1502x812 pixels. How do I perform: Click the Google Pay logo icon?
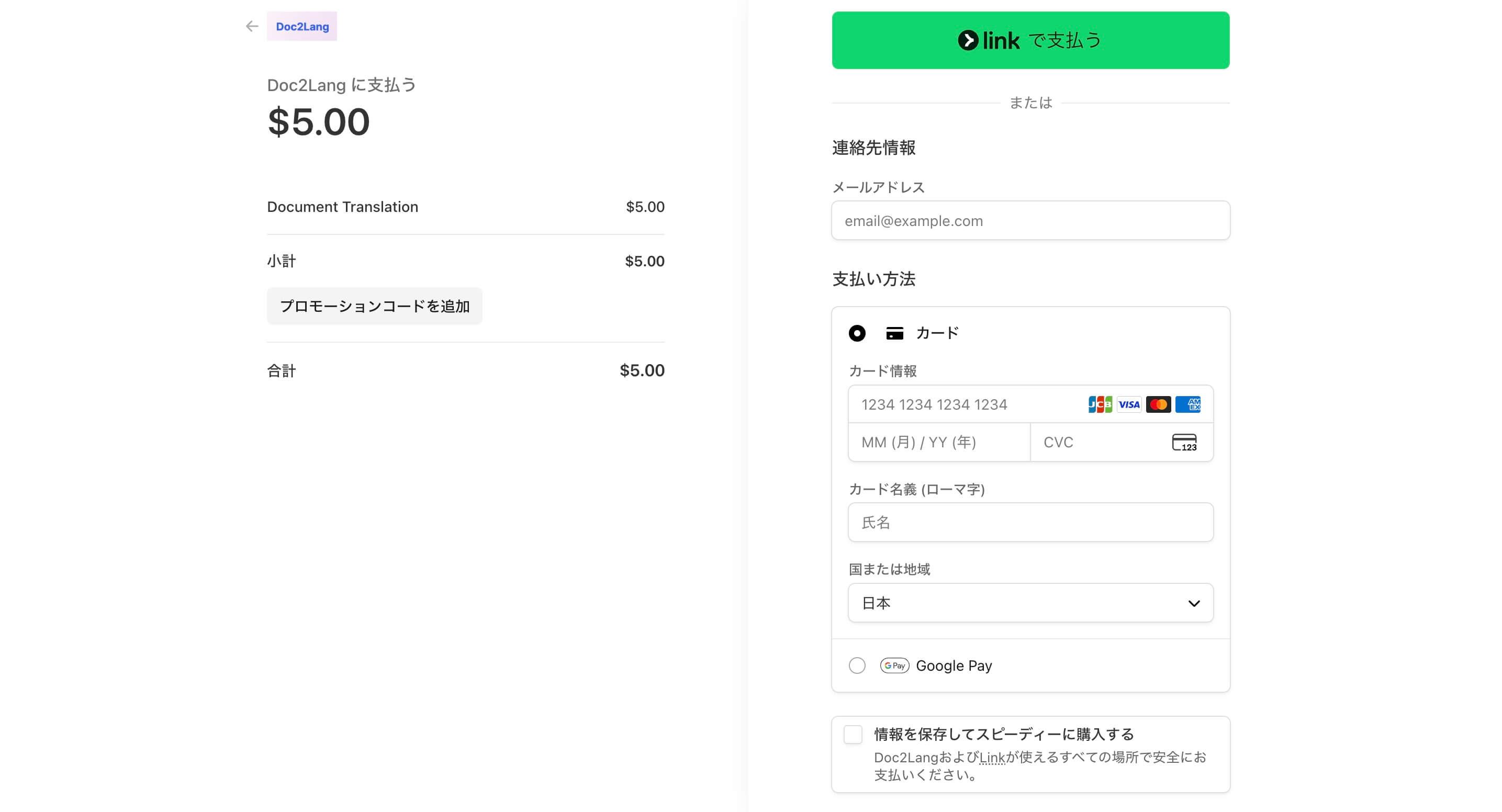(x=894, y=665)
